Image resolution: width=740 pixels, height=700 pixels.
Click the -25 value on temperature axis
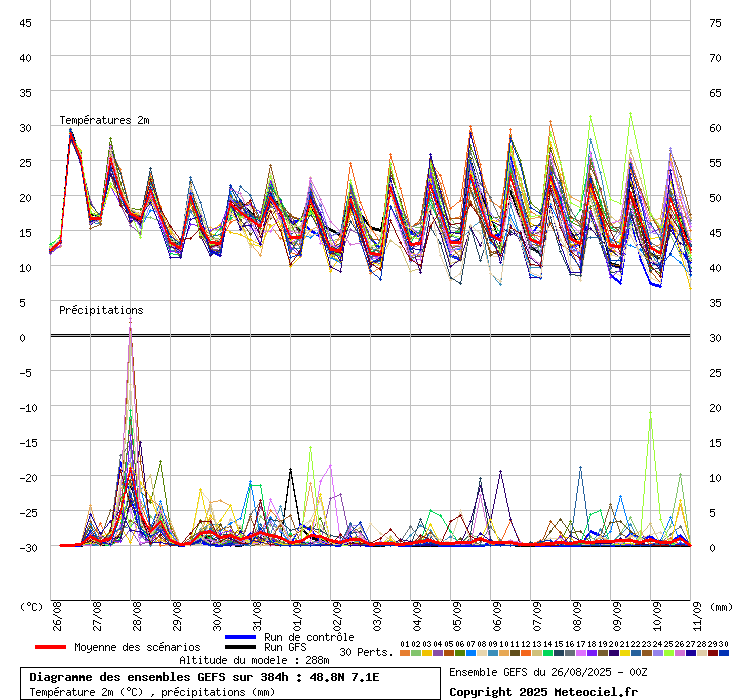[x=28, y=513]
